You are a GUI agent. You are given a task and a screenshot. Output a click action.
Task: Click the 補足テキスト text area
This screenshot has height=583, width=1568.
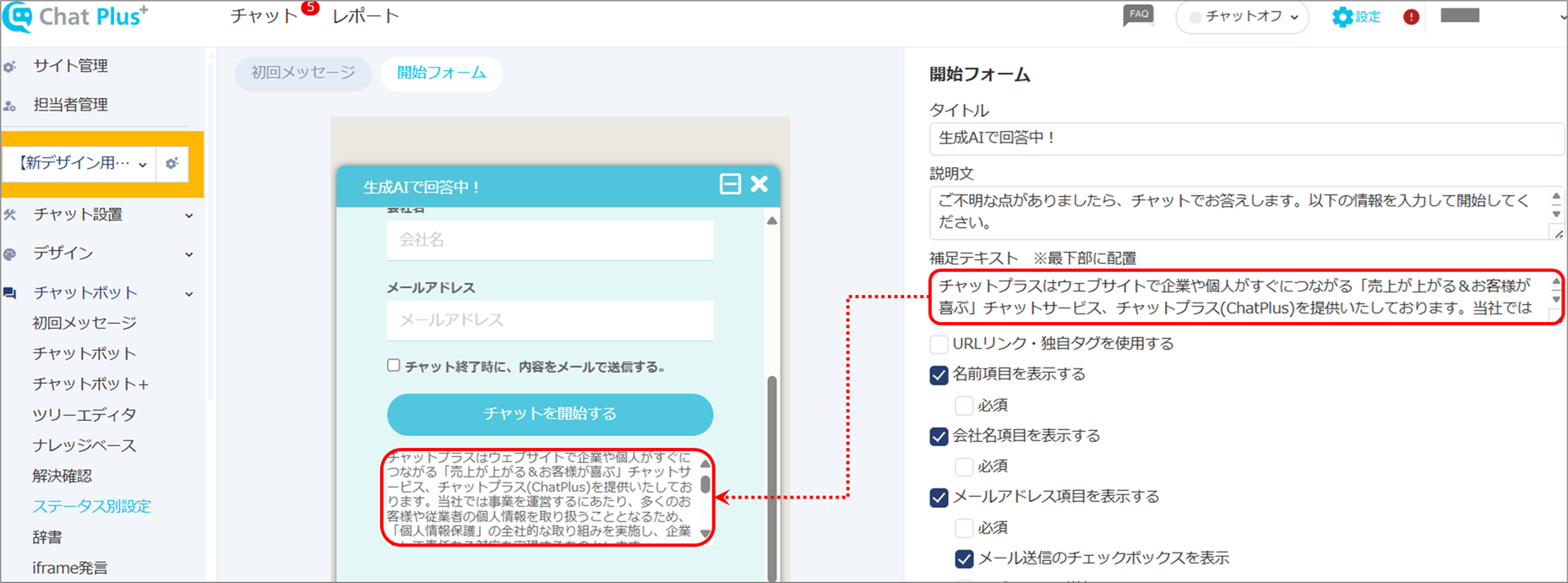tap(1247, 297)
